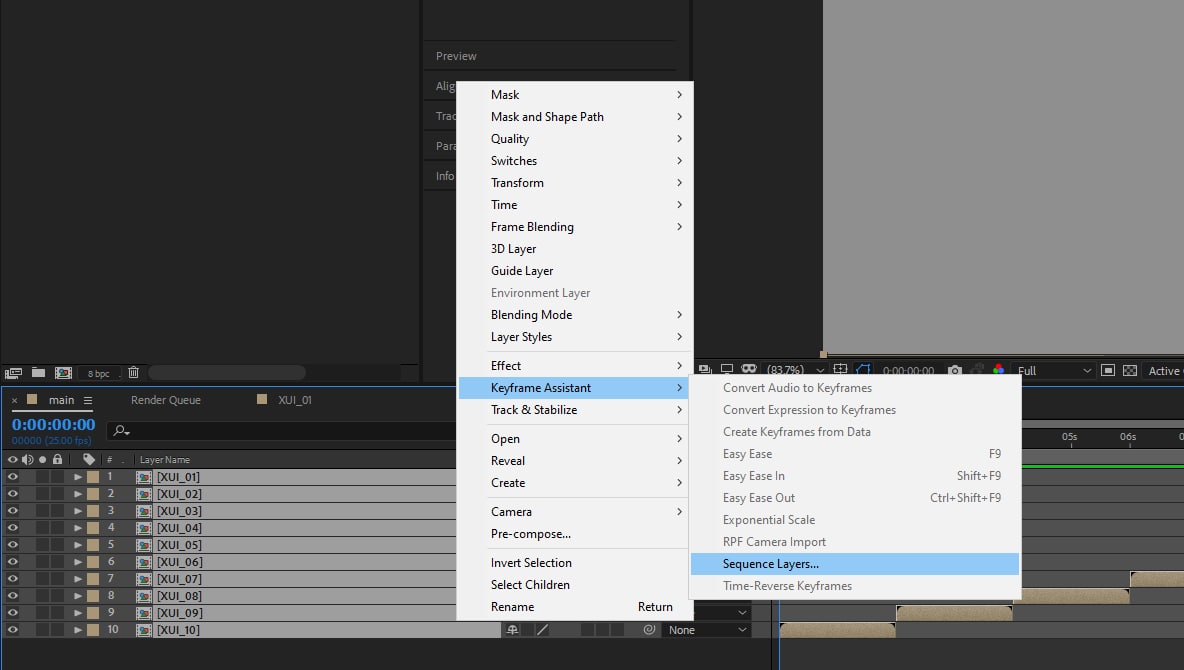The width and height of the screenshot is (1184, 670).
Task: Click the 8 bpc color depth button
Action: 98,373
